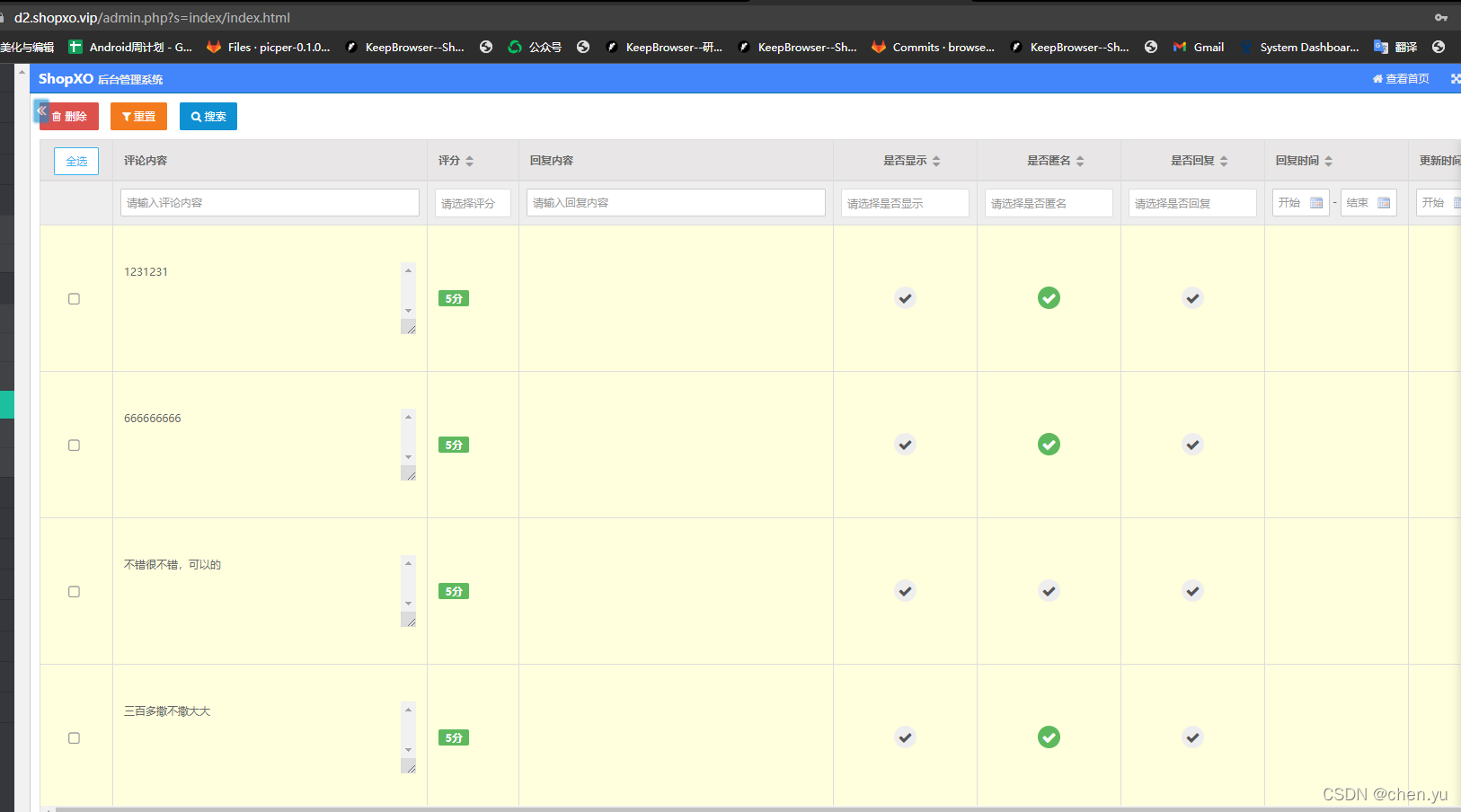This screenshot has height=812, width=1461.
Task: Check the row checkbox for 666666666
Action: tap(75, 446)
